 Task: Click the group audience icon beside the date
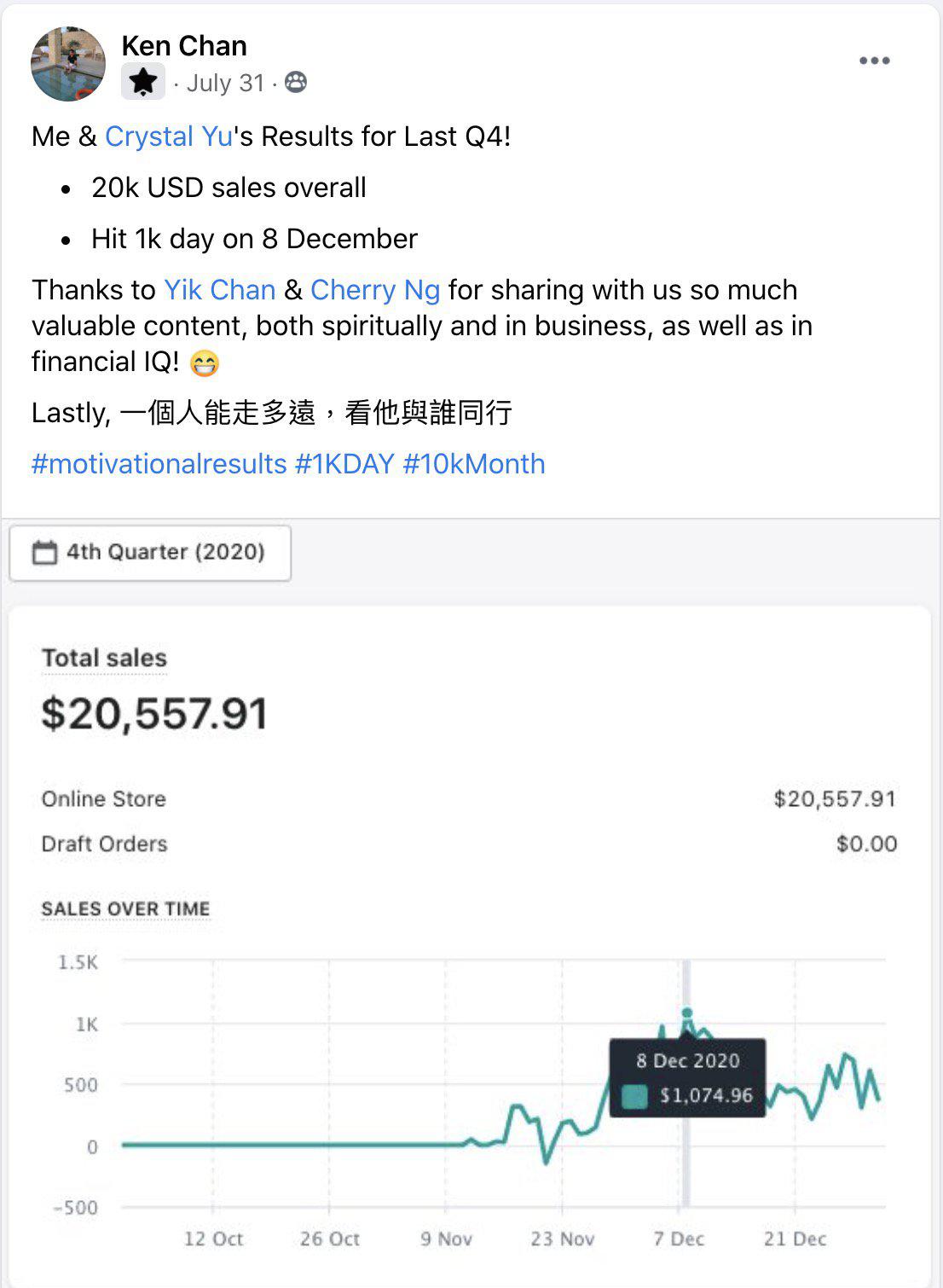coord(296,83)
